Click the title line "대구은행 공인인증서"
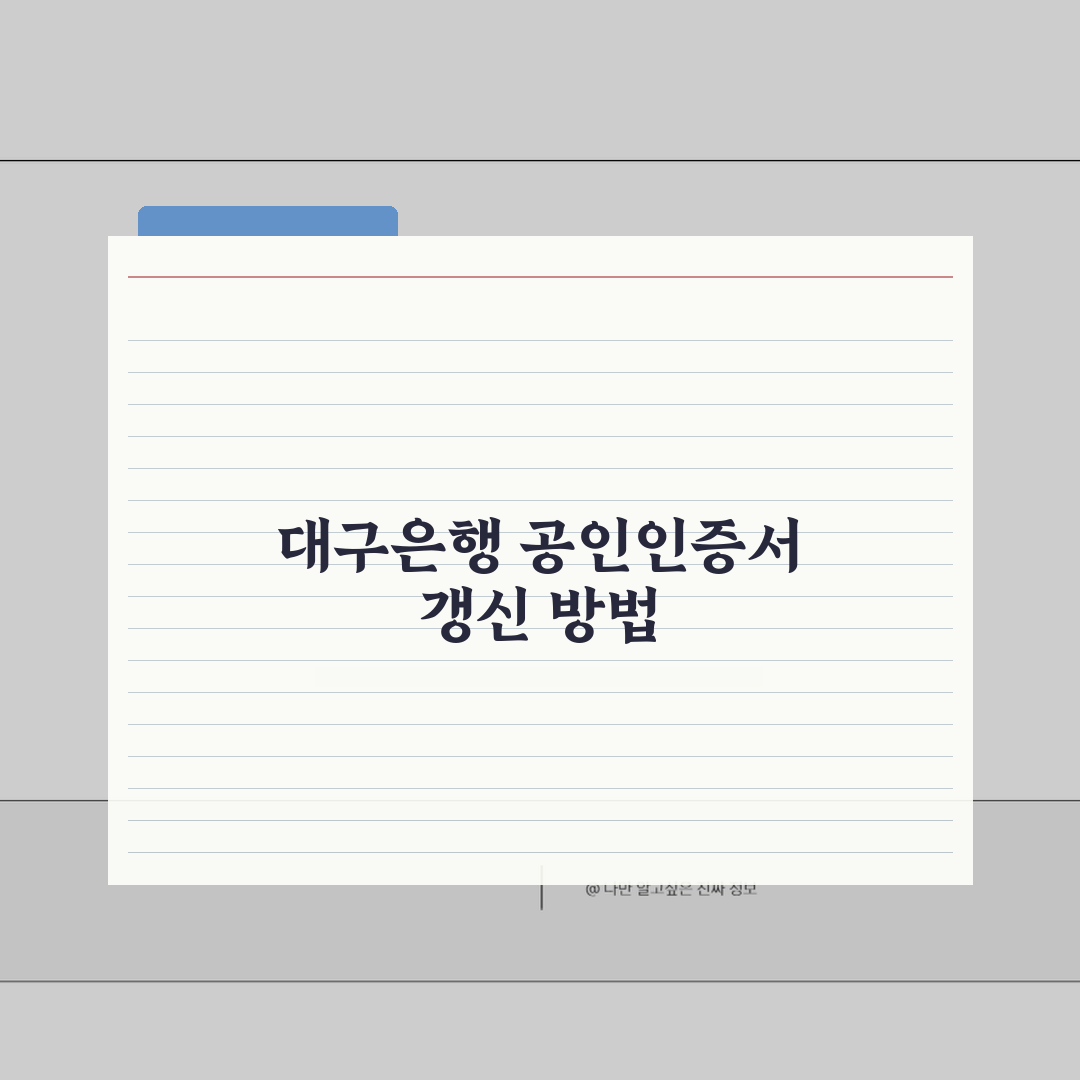This screenshot has height=1080, width=1080. click(539, 547)
